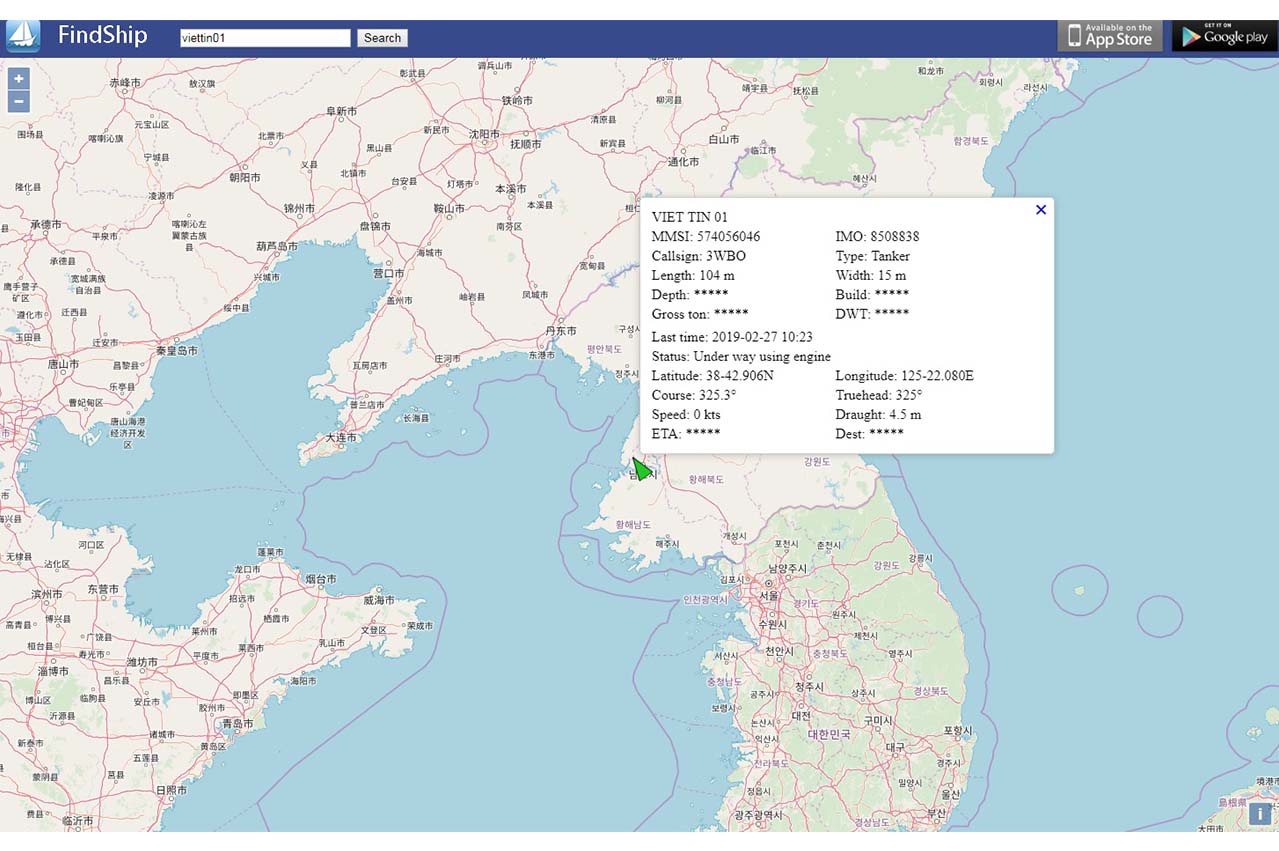Click the FindShip sailboat logo
This screenshot has height=851, width=1279.
tap(23, 36)
